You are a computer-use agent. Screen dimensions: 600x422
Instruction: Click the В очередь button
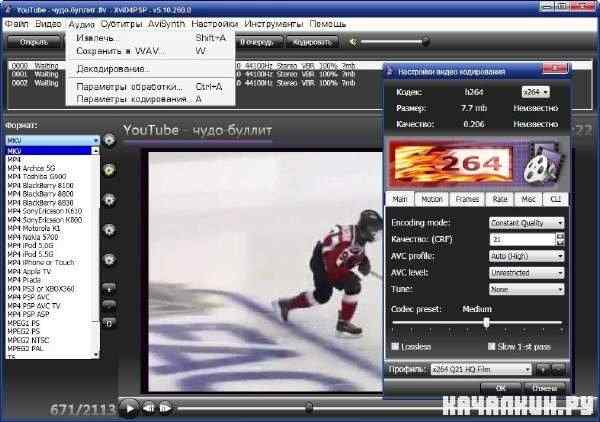(257, 42)
